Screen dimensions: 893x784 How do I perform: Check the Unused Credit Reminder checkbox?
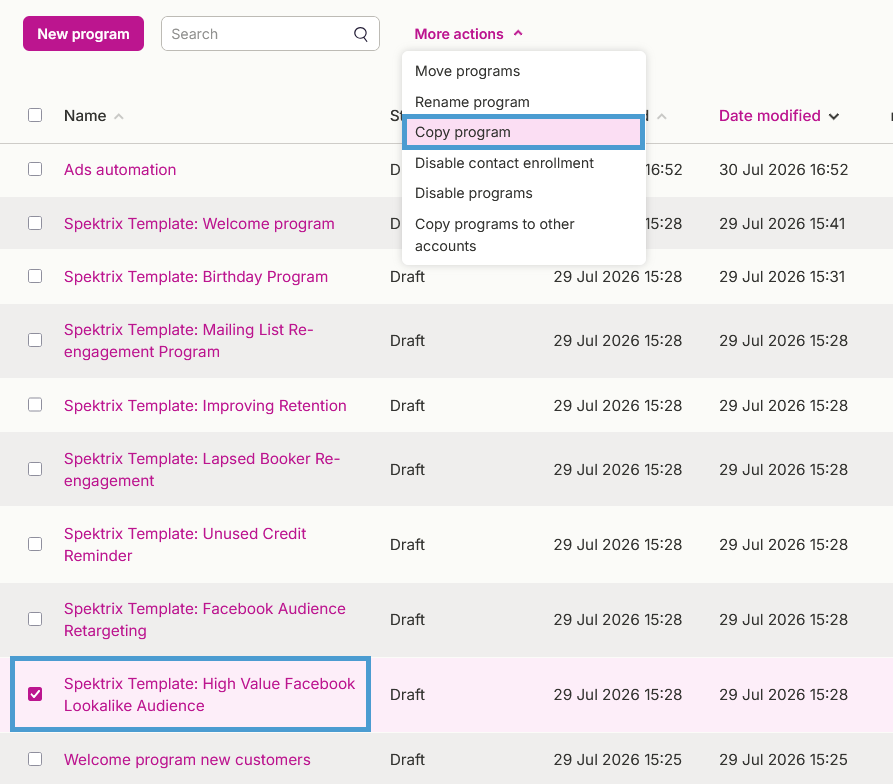35,544
